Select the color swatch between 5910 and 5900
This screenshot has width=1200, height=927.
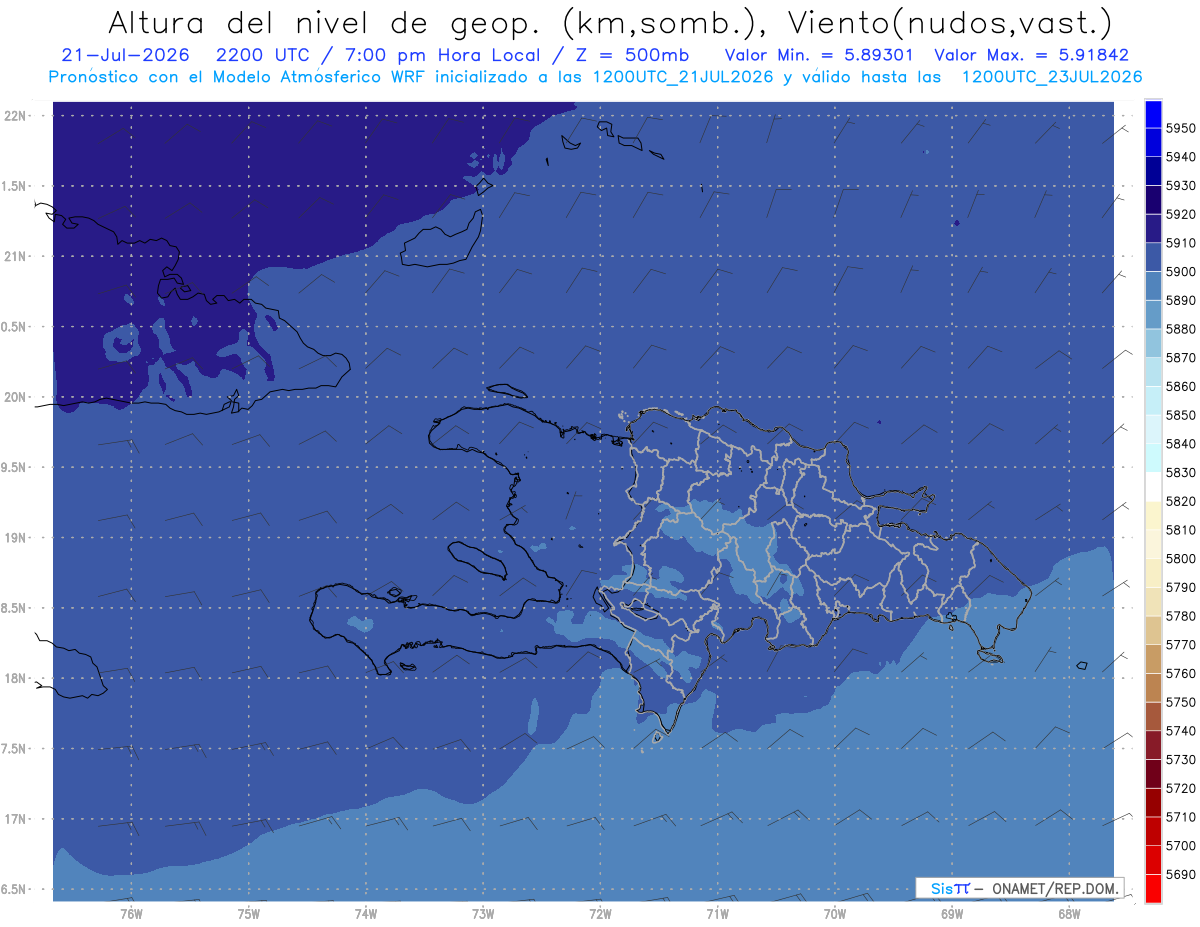(x=1152, y=257)
